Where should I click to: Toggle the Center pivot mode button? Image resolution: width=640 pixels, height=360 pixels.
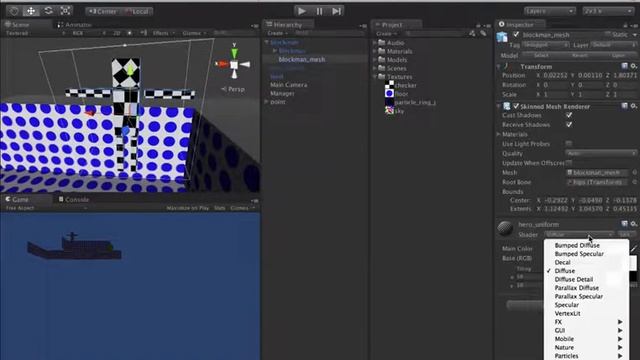pos(102,11)
